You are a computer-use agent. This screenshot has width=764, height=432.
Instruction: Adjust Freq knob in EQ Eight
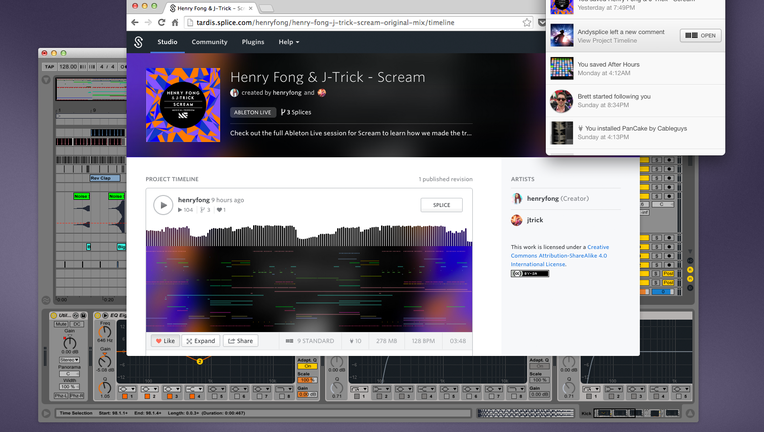pyautogui.click(x=105, y=332)
